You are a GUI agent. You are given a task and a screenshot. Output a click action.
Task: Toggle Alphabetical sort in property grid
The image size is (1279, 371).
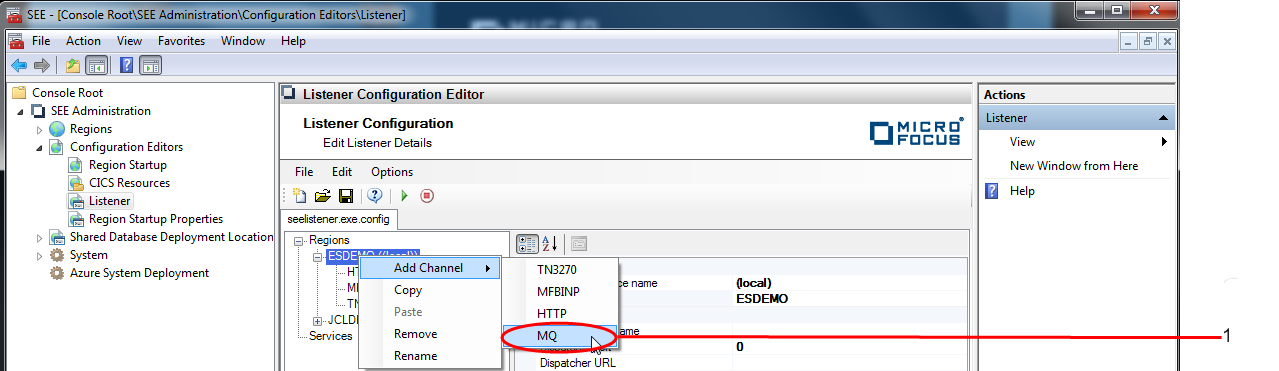[x=549, y=243]
